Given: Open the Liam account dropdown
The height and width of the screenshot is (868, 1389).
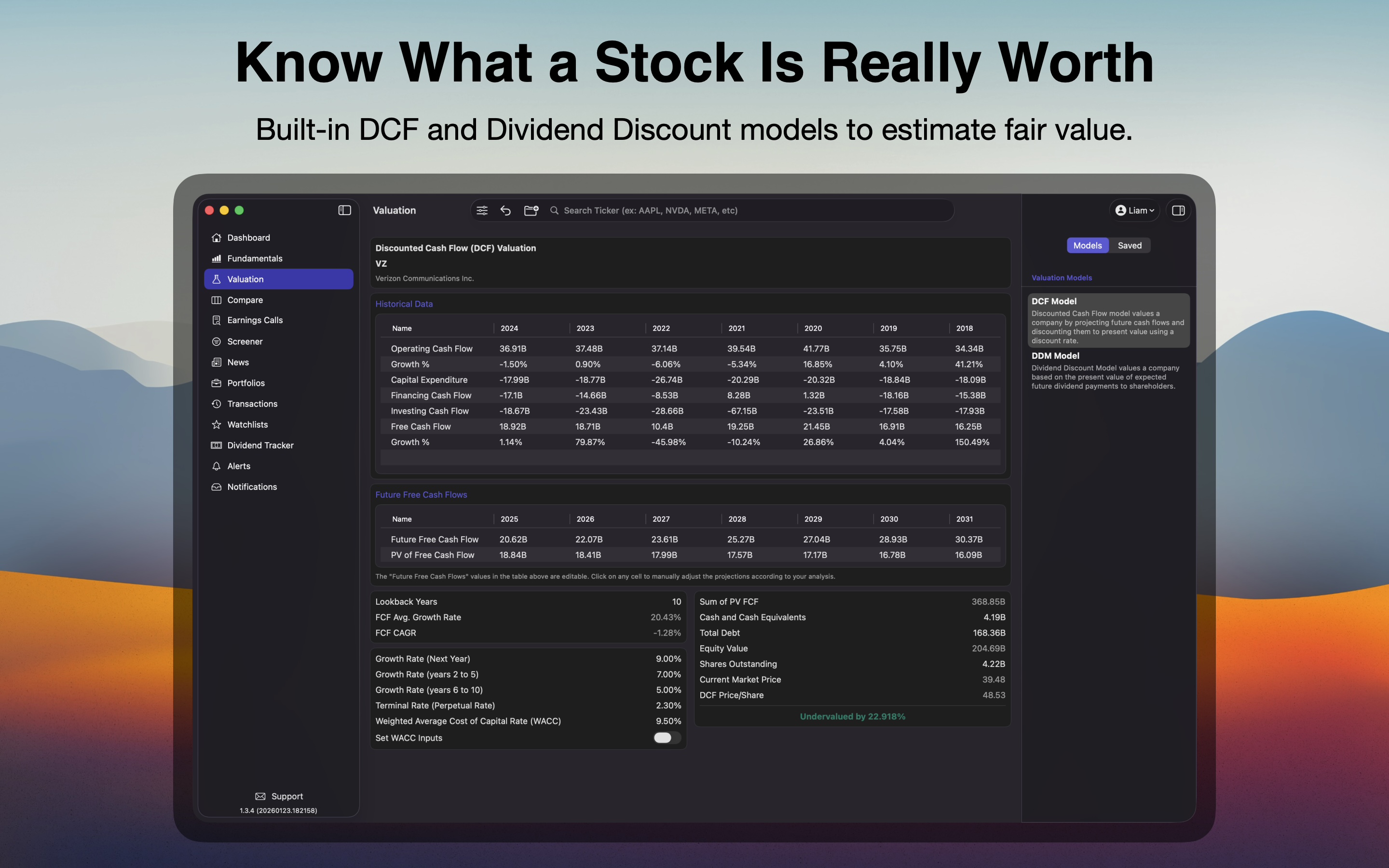Looking at the screenshot, I should point(1134,210).
